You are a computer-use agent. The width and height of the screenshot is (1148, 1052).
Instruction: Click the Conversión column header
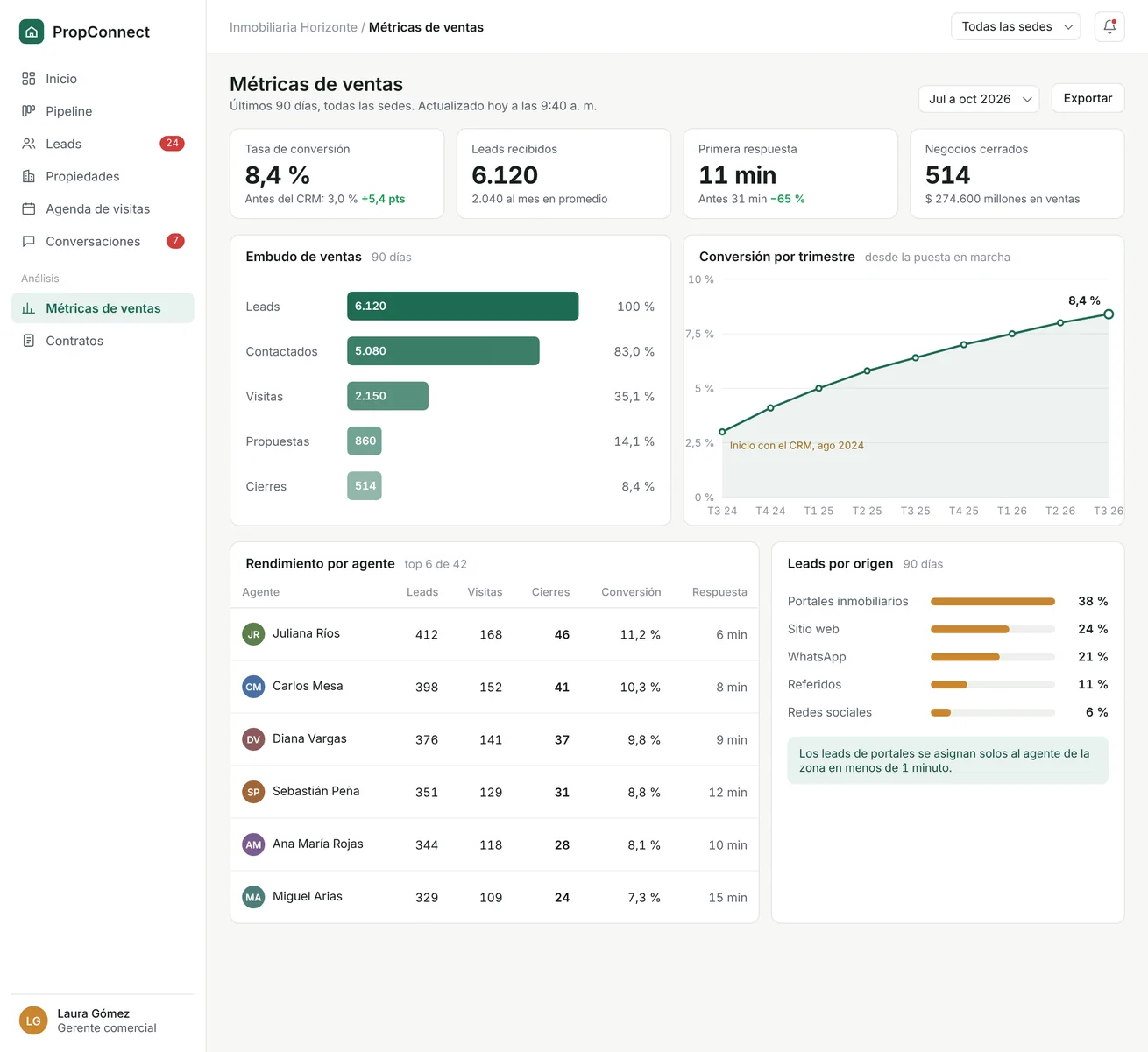point(631,592)
